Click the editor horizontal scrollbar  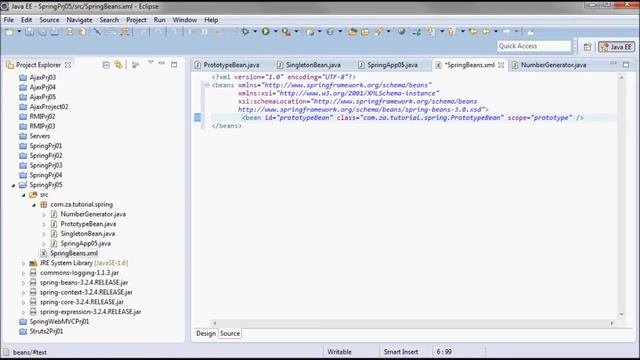coord(413,323)
